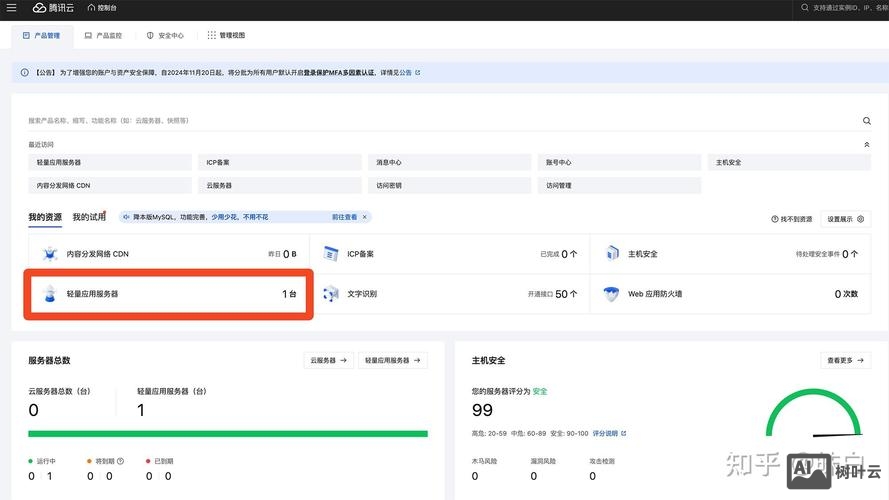Switch to the 我的试用 tab
Screen dimensions: 889x500
(x=89, y=217)
